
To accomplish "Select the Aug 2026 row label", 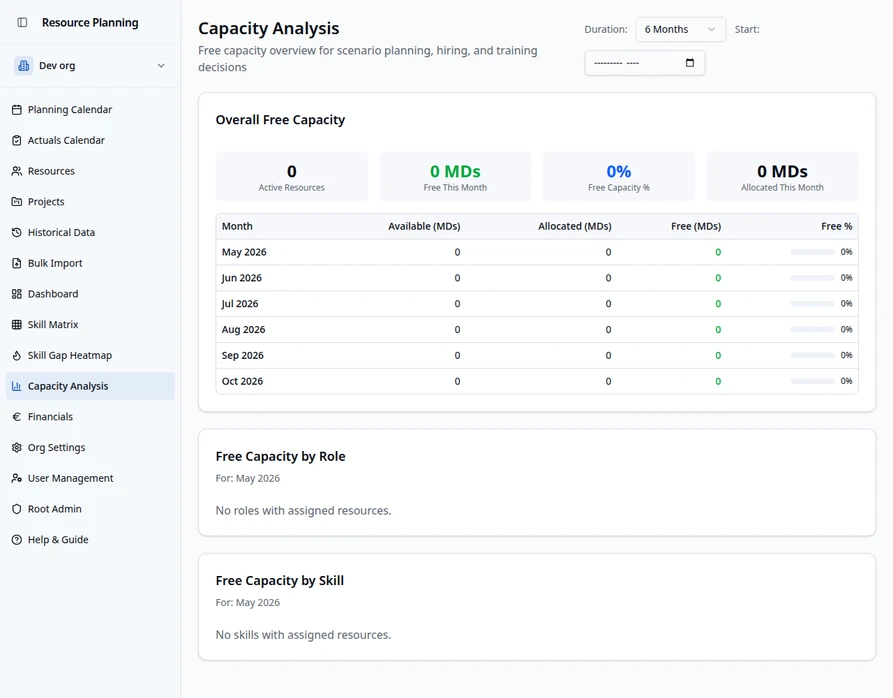I will pos(243,329).
